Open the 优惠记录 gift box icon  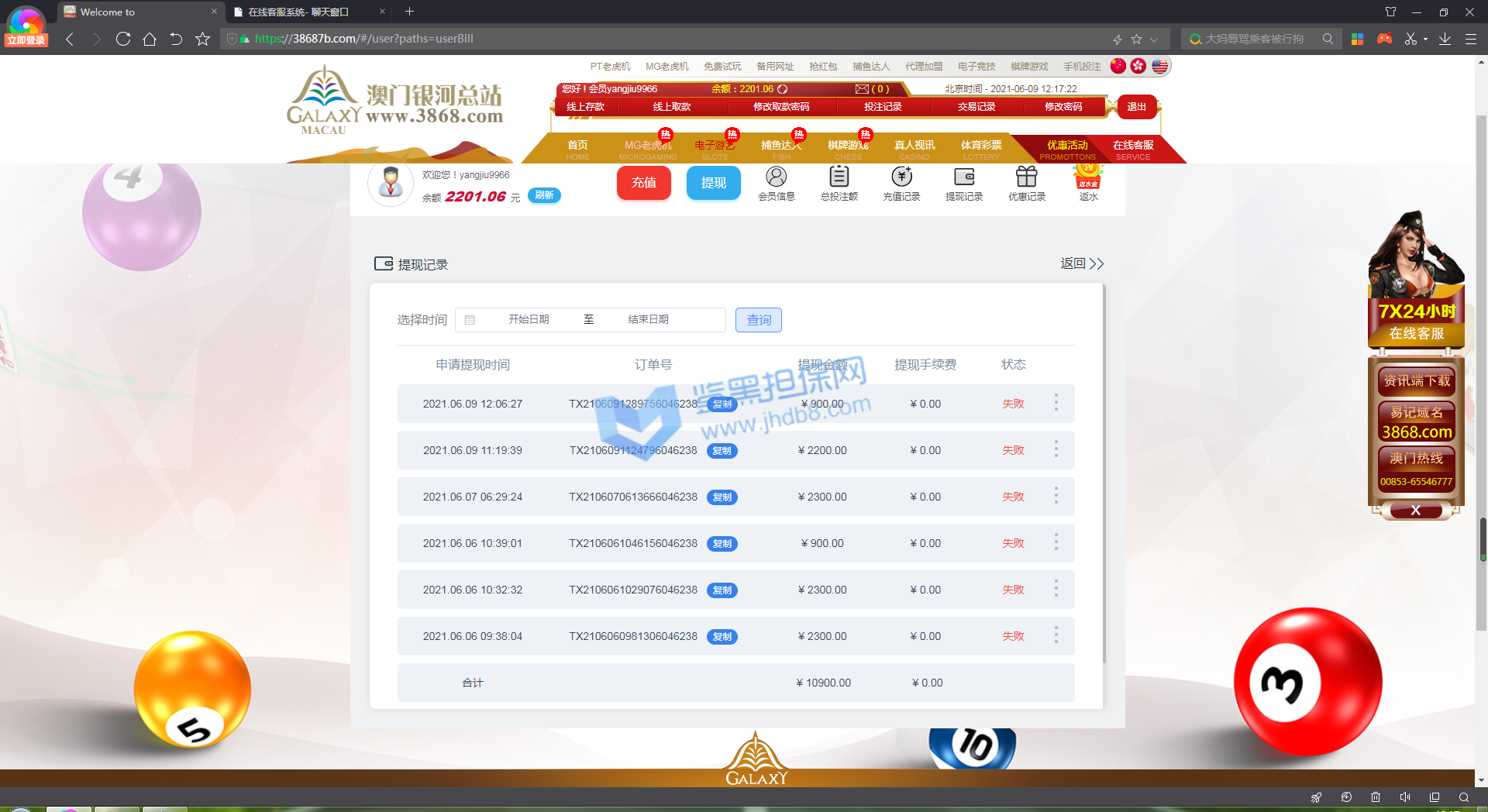tap(1026, 178)
